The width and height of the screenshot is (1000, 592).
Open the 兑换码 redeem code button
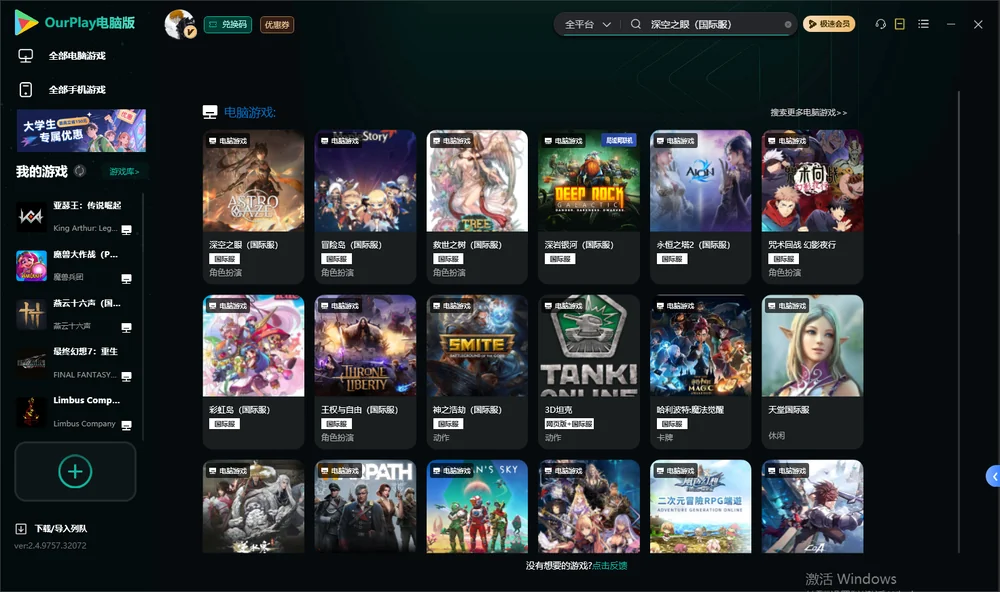coord(228,25)
